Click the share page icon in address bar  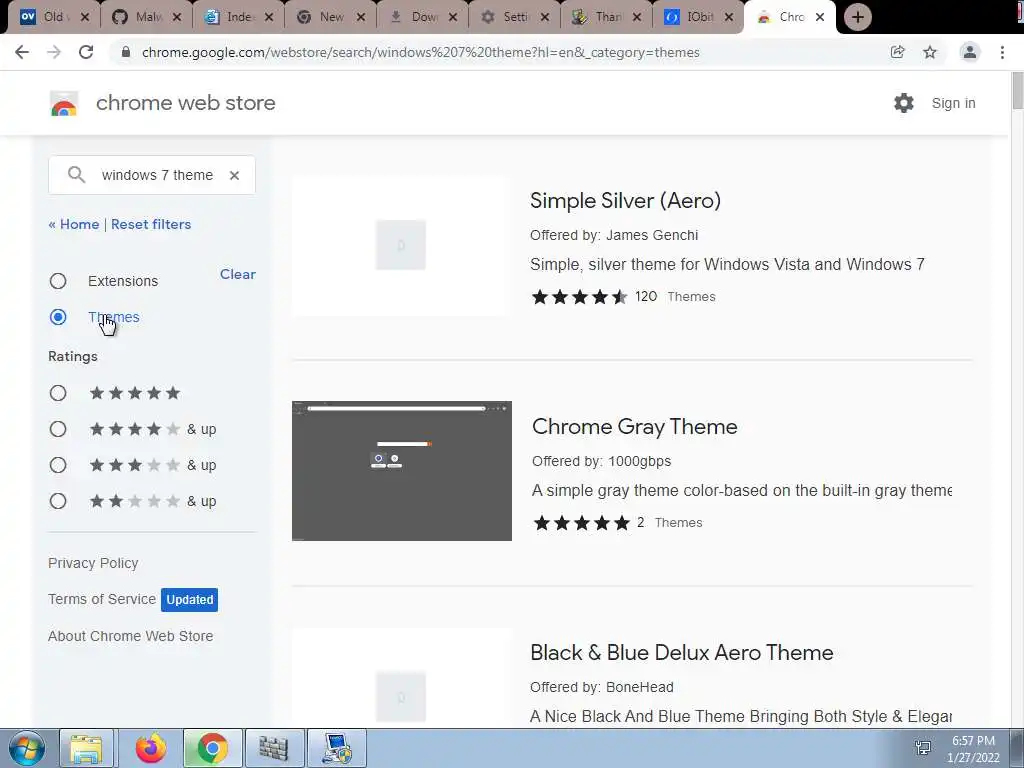898,52
